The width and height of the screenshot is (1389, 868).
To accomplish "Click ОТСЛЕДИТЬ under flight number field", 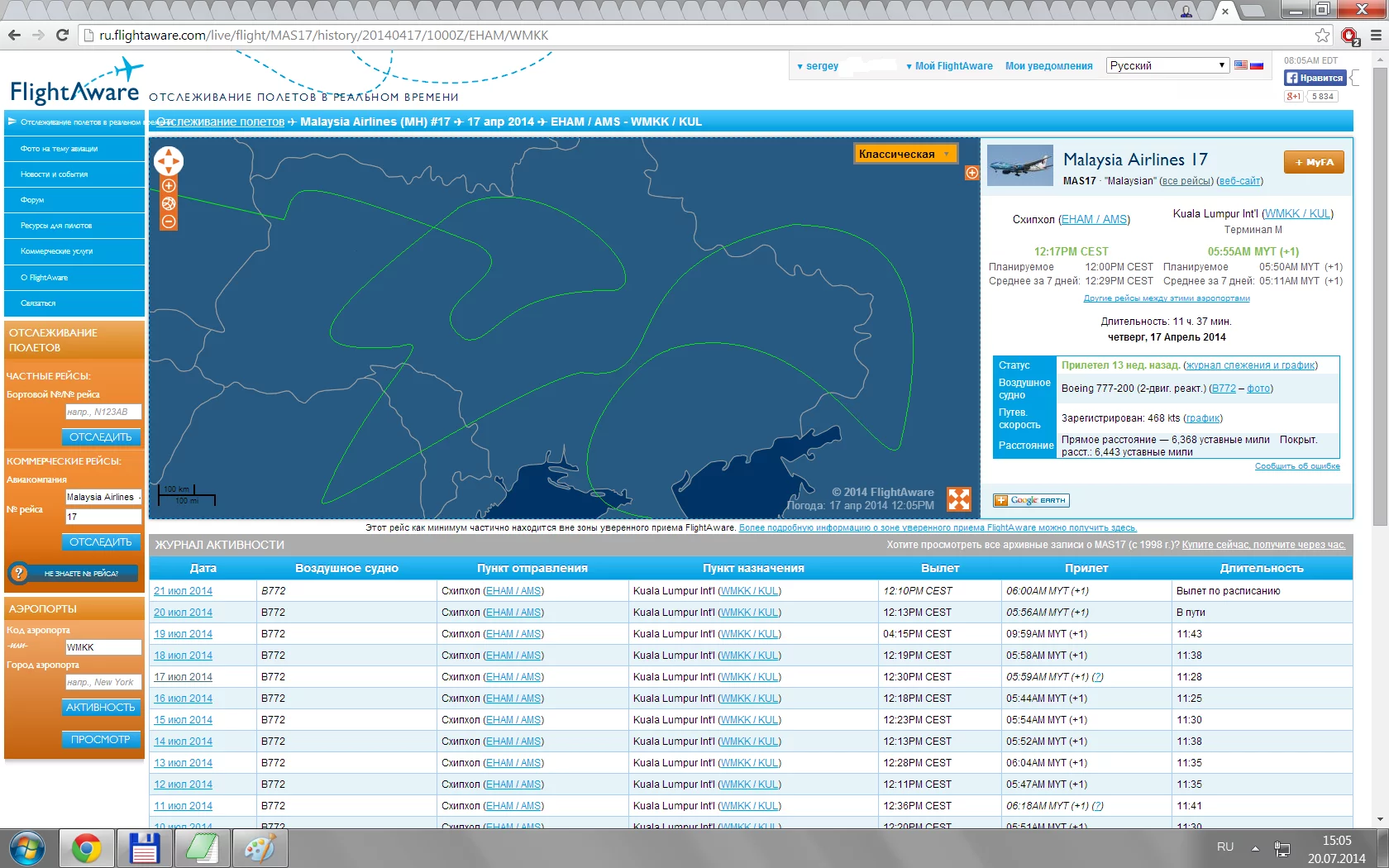I will [101, 541].
